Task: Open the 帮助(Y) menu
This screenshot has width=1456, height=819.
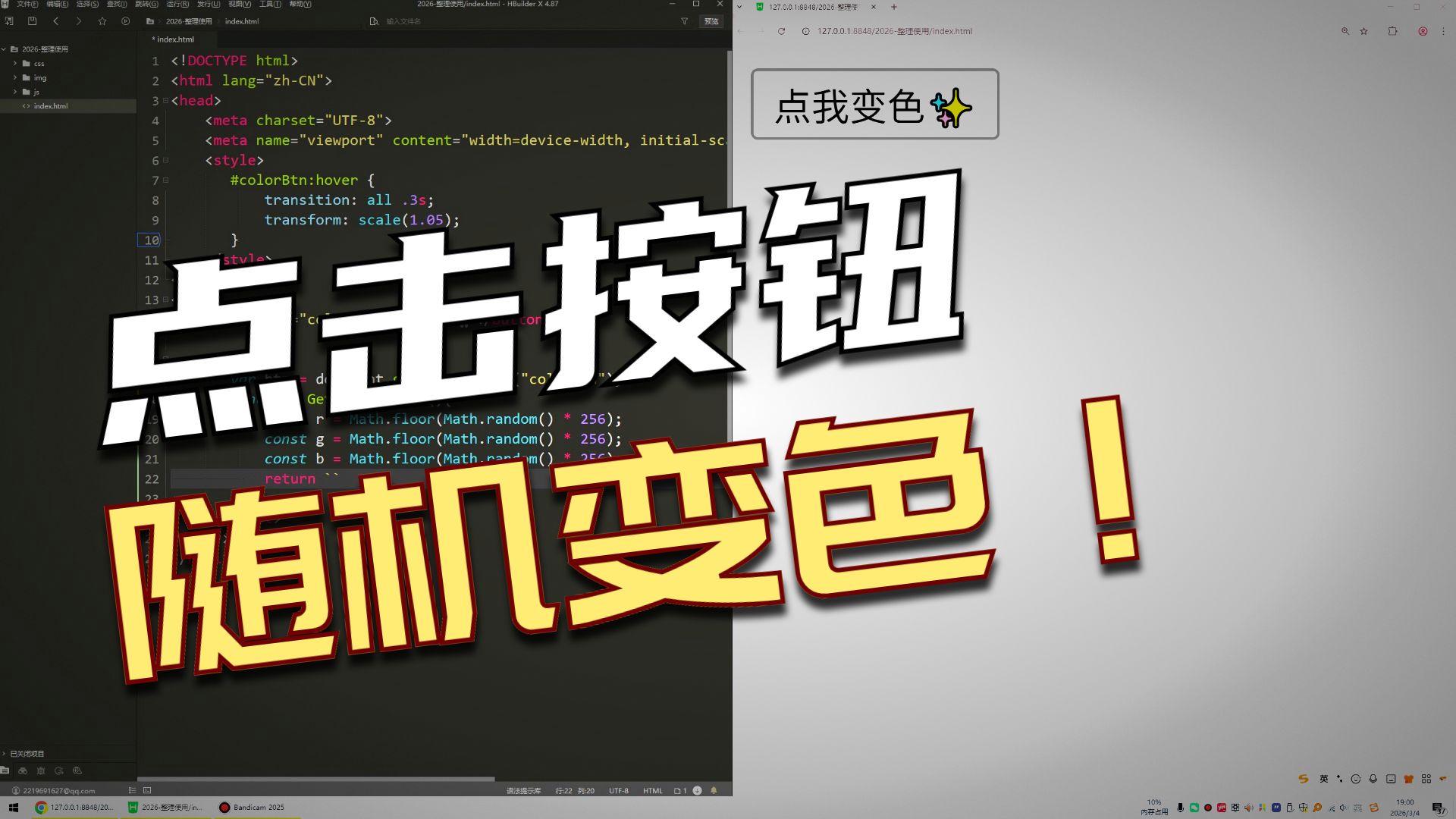Action: [x=300, y=4]
